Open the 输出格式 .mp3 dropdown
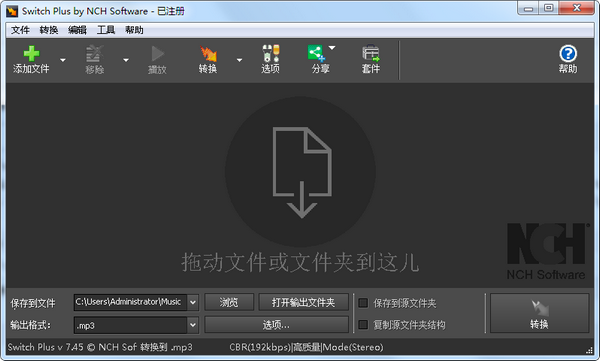 point(193,325)
